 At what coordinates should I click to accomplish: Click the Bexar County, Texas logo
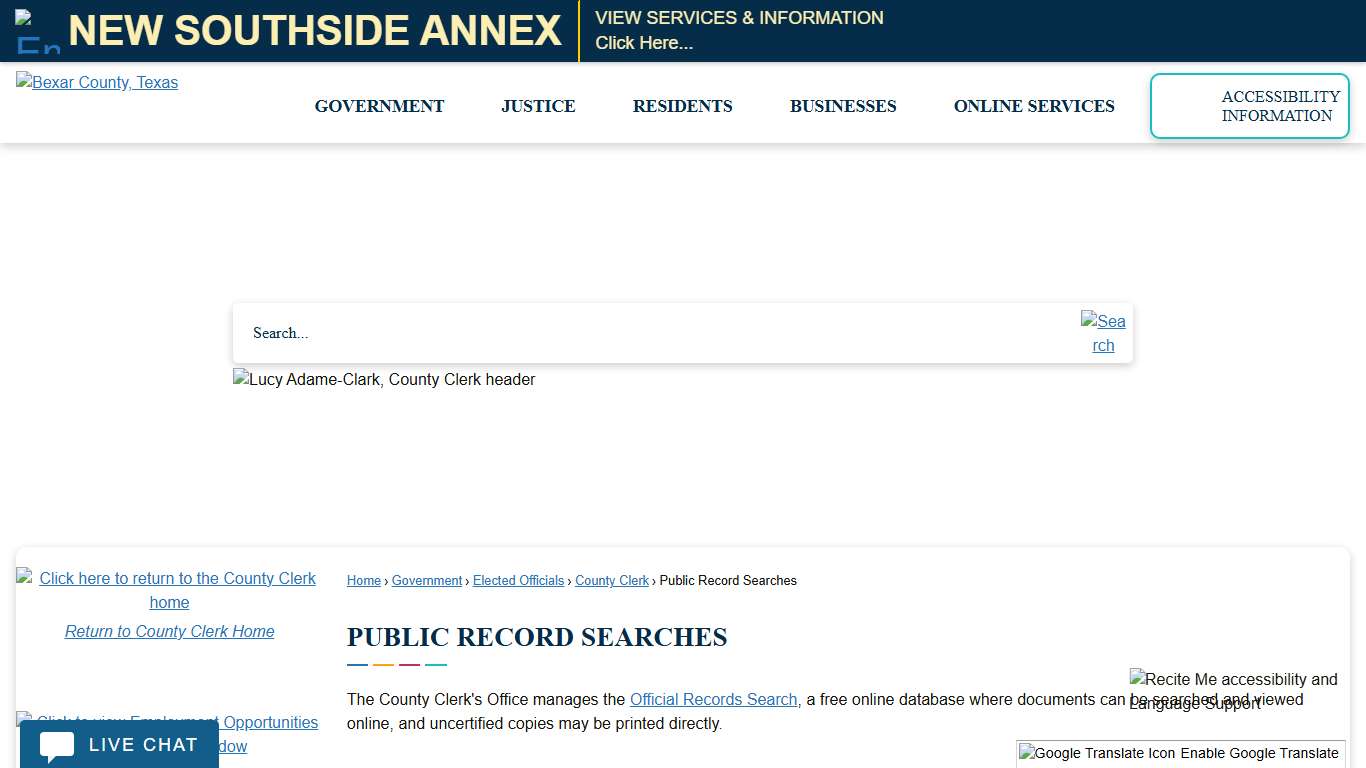pos(96,82)
